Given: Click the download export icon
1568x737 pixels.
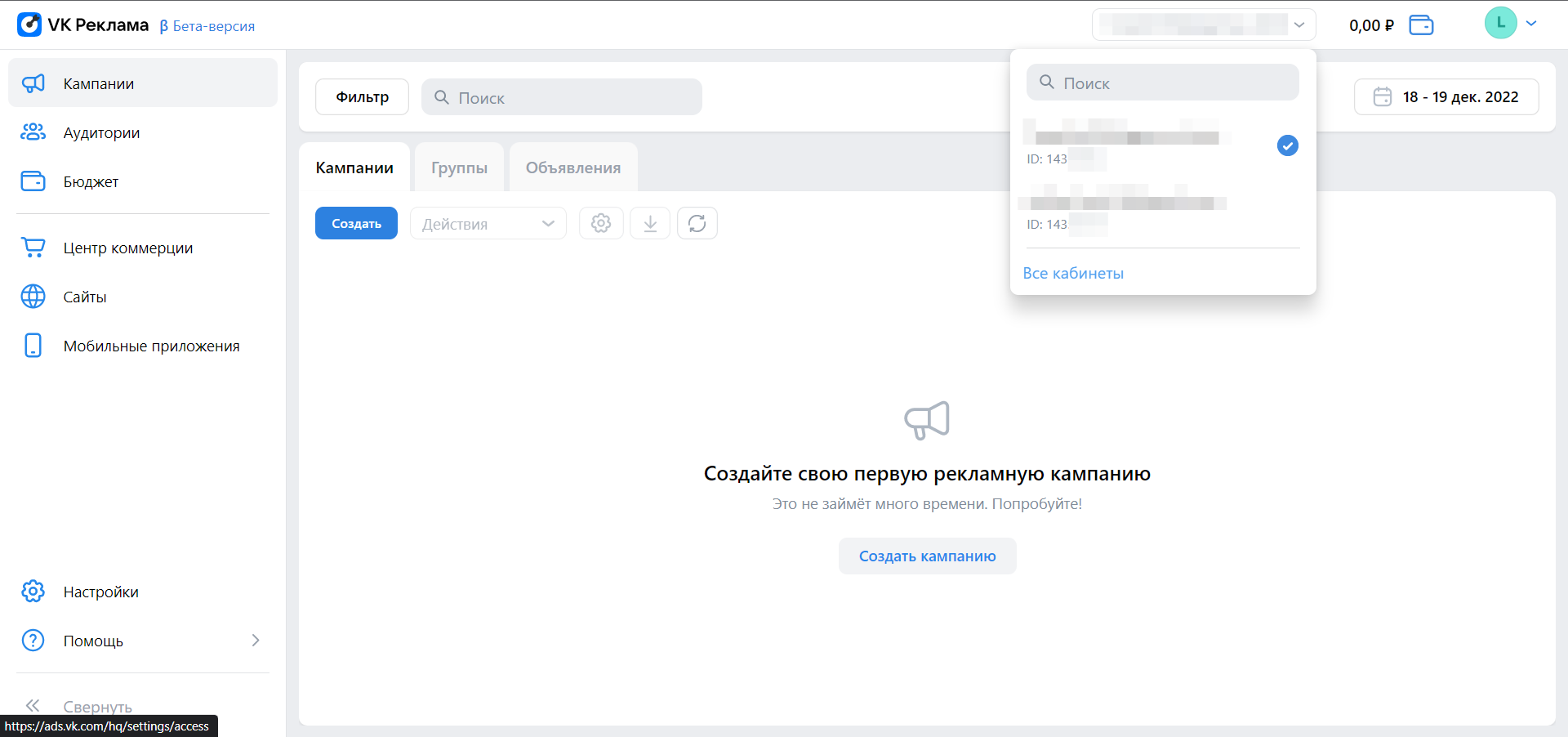Looking at the screenshot, I should (650, 223).
